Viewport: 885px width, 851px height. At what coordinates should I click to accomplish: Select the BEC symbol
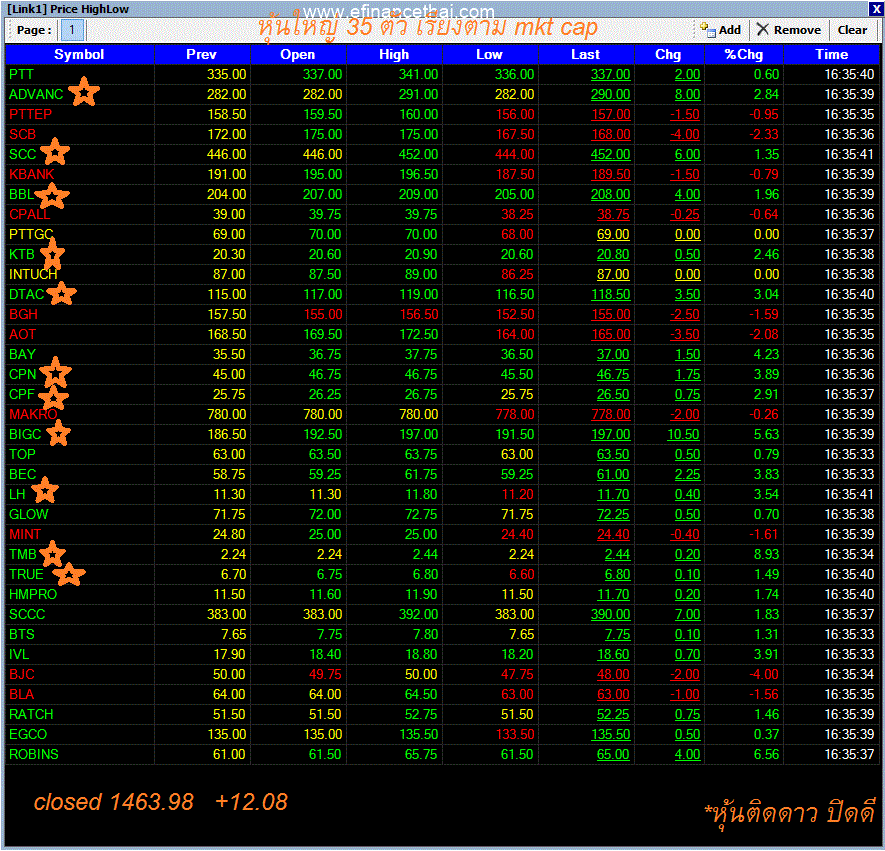23,475
